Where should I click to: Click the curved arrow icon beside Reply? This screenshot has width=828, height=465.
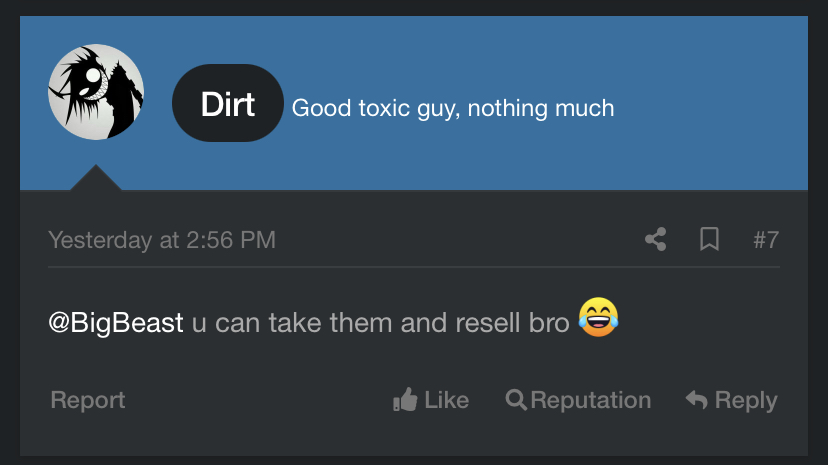pyautogui.click(x=696, y=400)
